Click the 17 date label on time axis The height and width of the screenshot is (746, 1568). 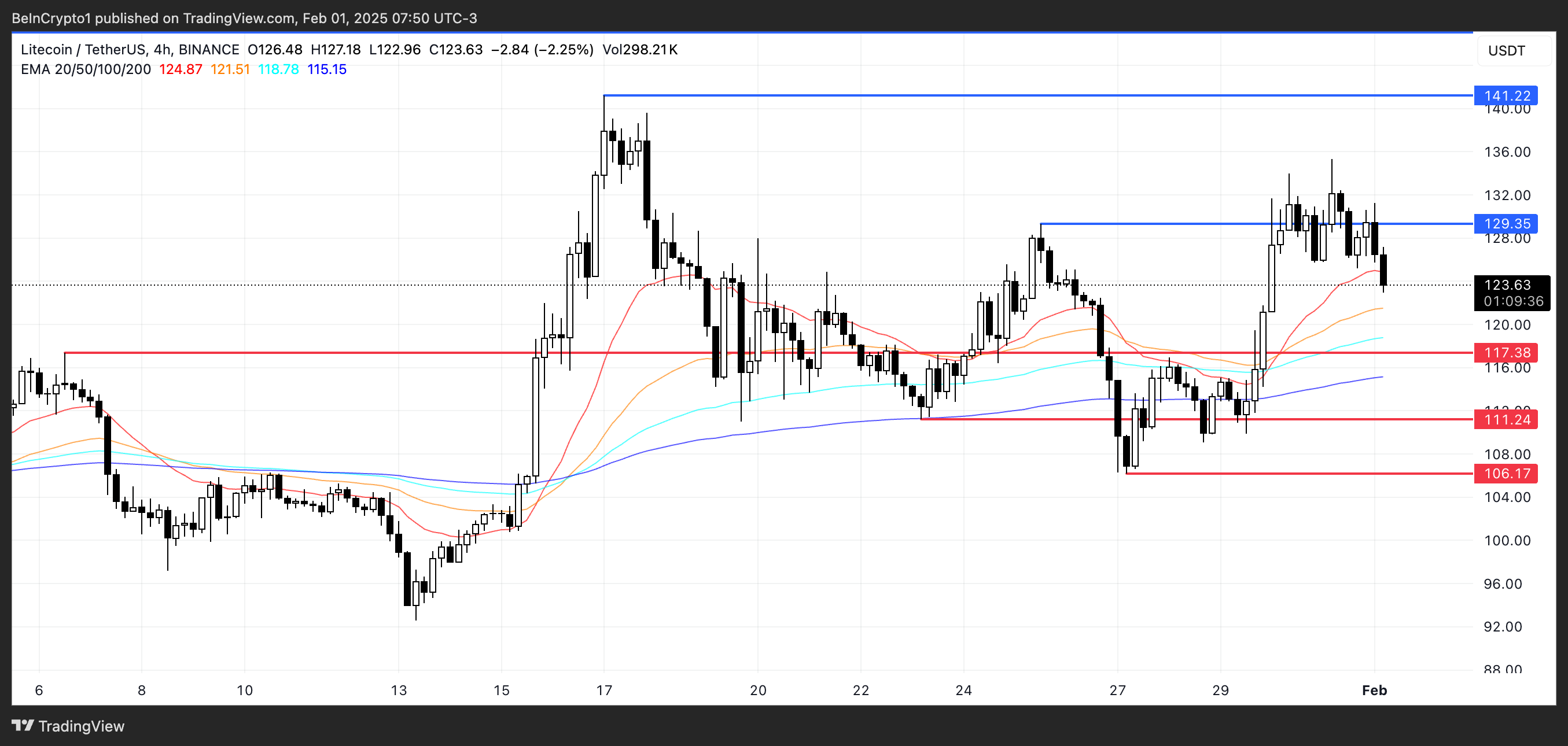[x=604, y=690]
